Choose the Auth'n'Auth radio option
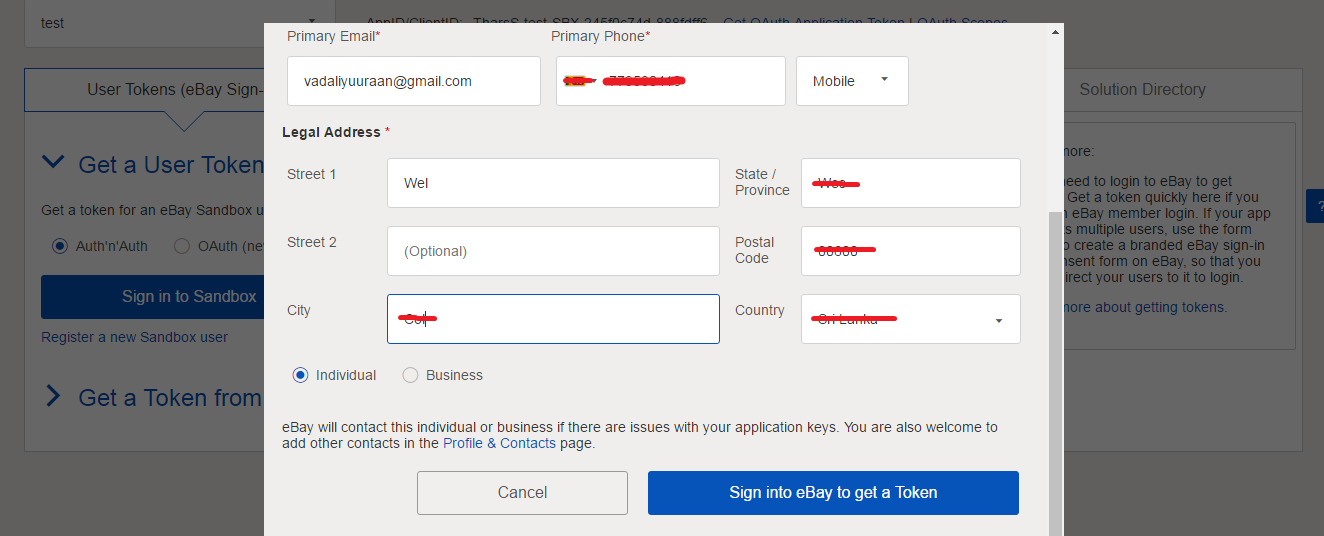This screenshot has width=1324, height=536. coord(59,245)
